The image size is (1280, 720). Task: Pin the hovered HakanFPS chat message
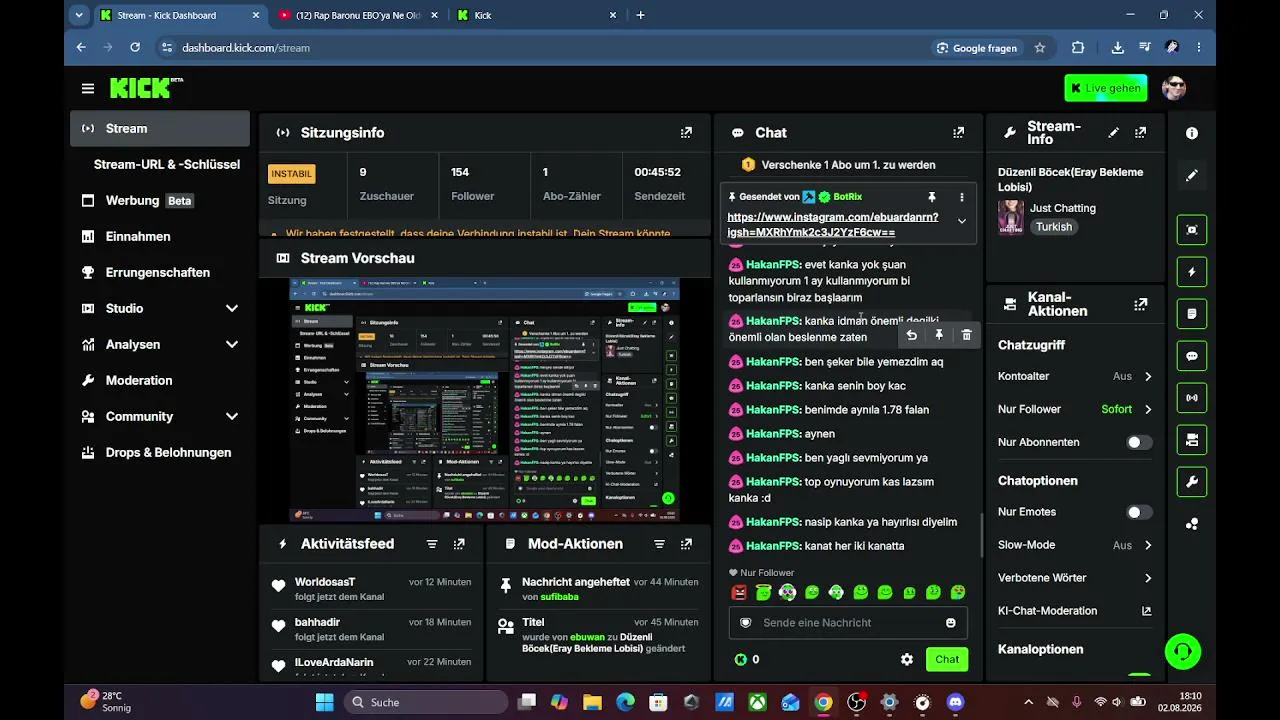tap(939, 335)
